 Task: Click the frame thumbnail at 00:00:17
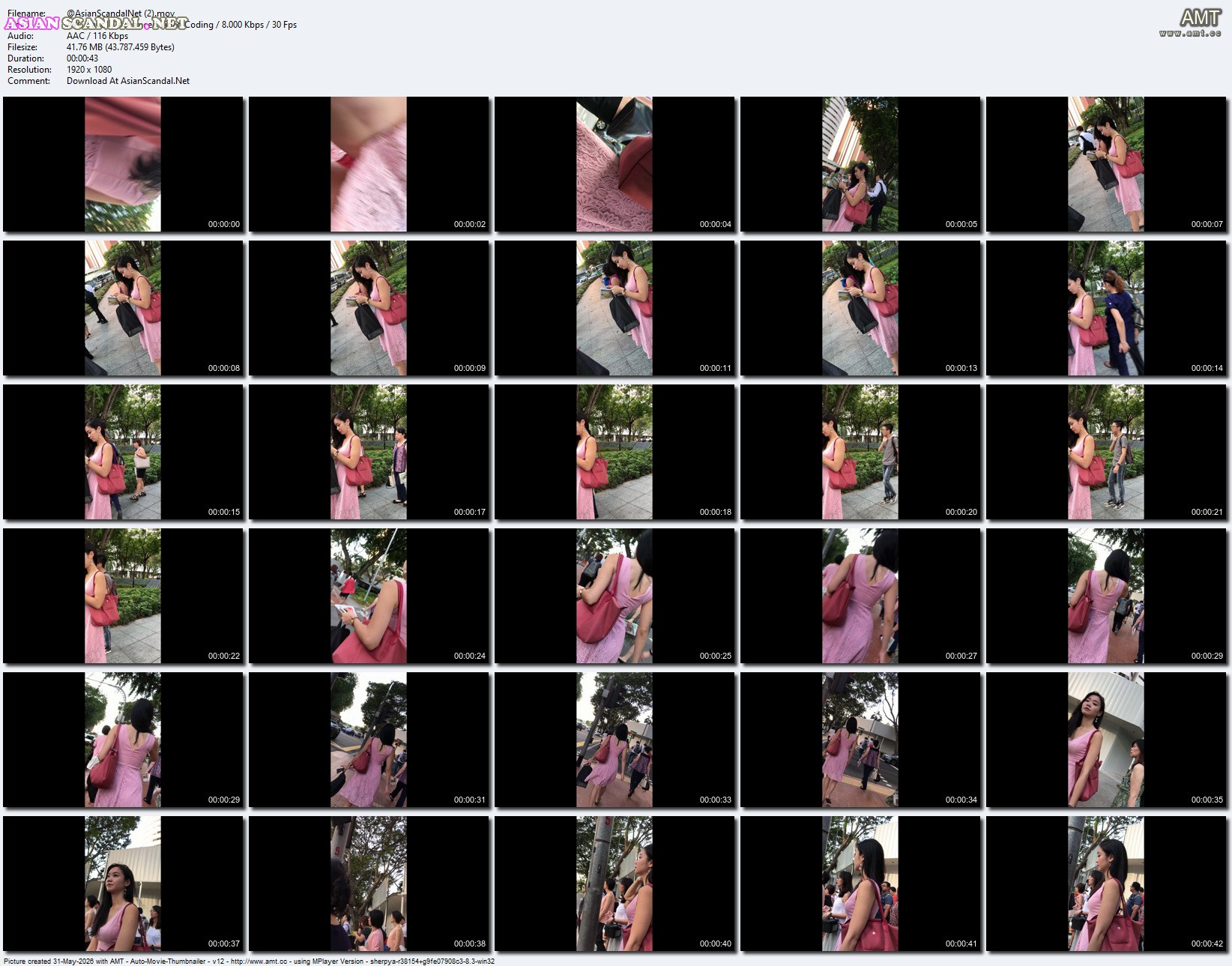(369, 452)
